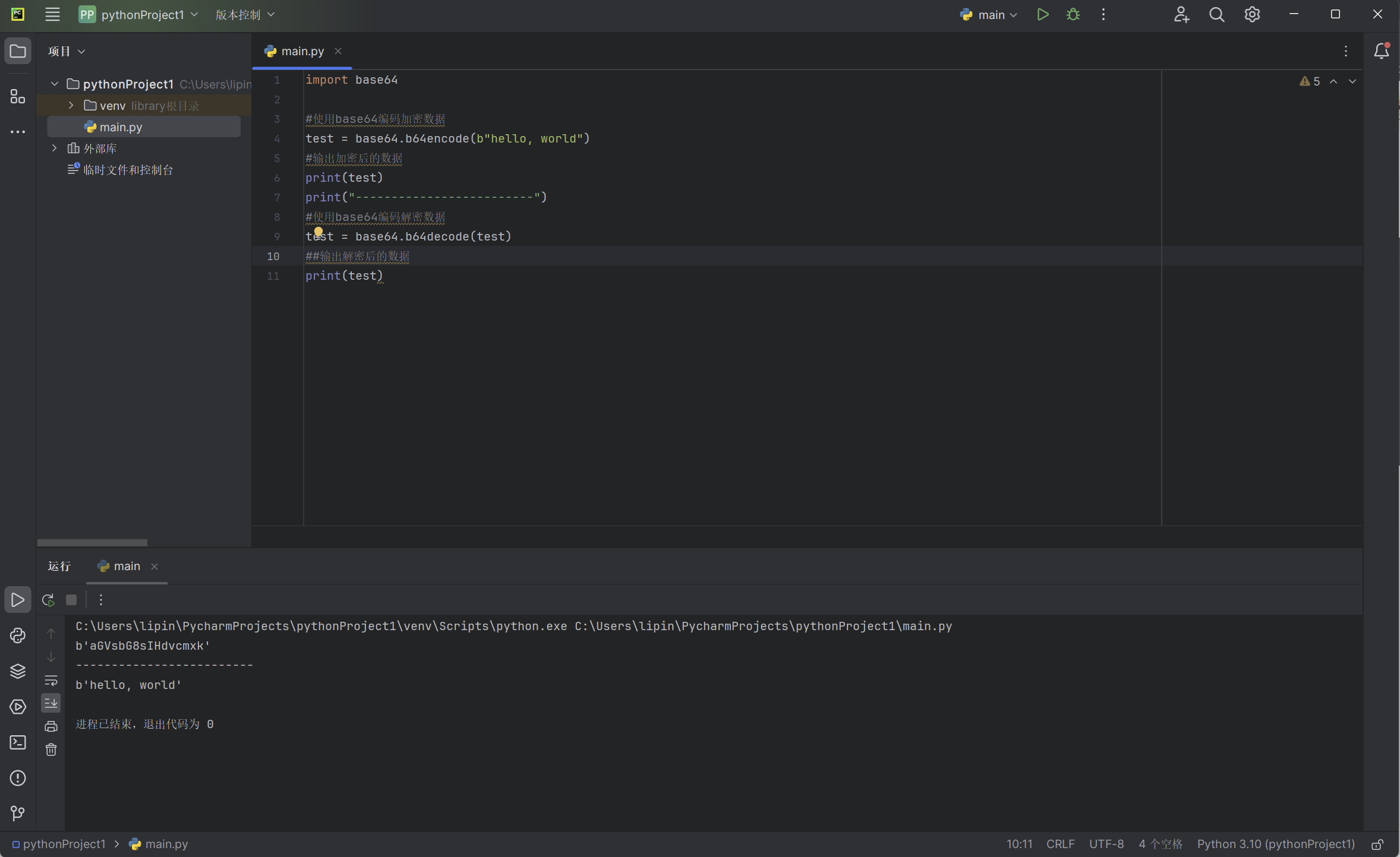
Task: Click the Run main button in top toolbar
Action: coord(1042,14)
